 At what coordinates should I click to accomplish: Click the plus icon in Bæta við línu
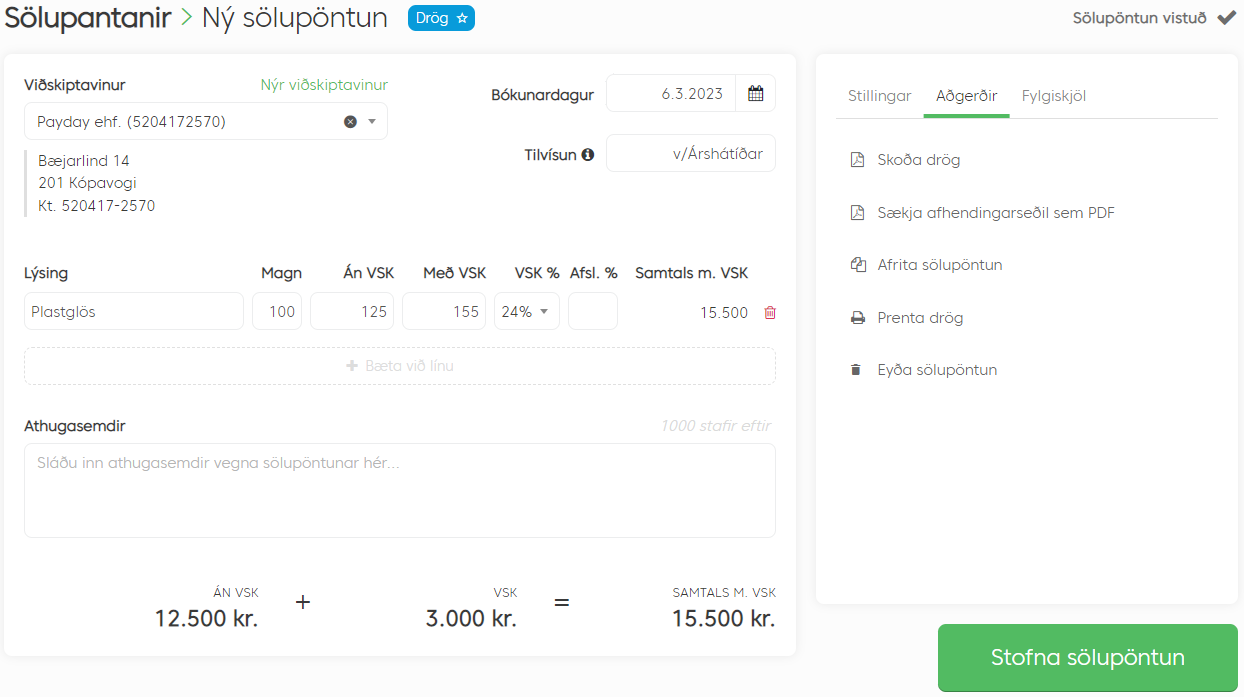click(x=352, y=366)
